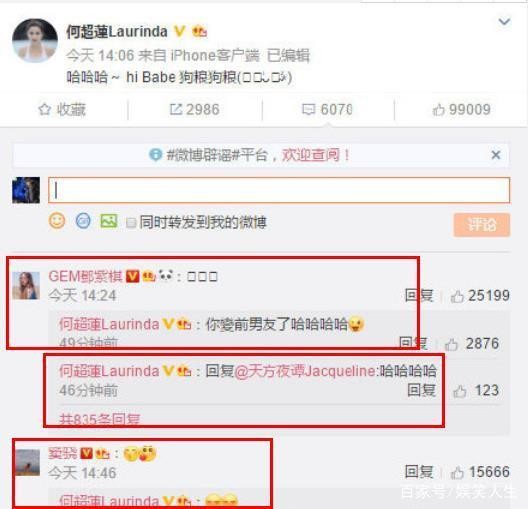Close the 微博辟谣 notice banner
The image size is (528, 509).
pyautogui.click(x=496, y=155)
